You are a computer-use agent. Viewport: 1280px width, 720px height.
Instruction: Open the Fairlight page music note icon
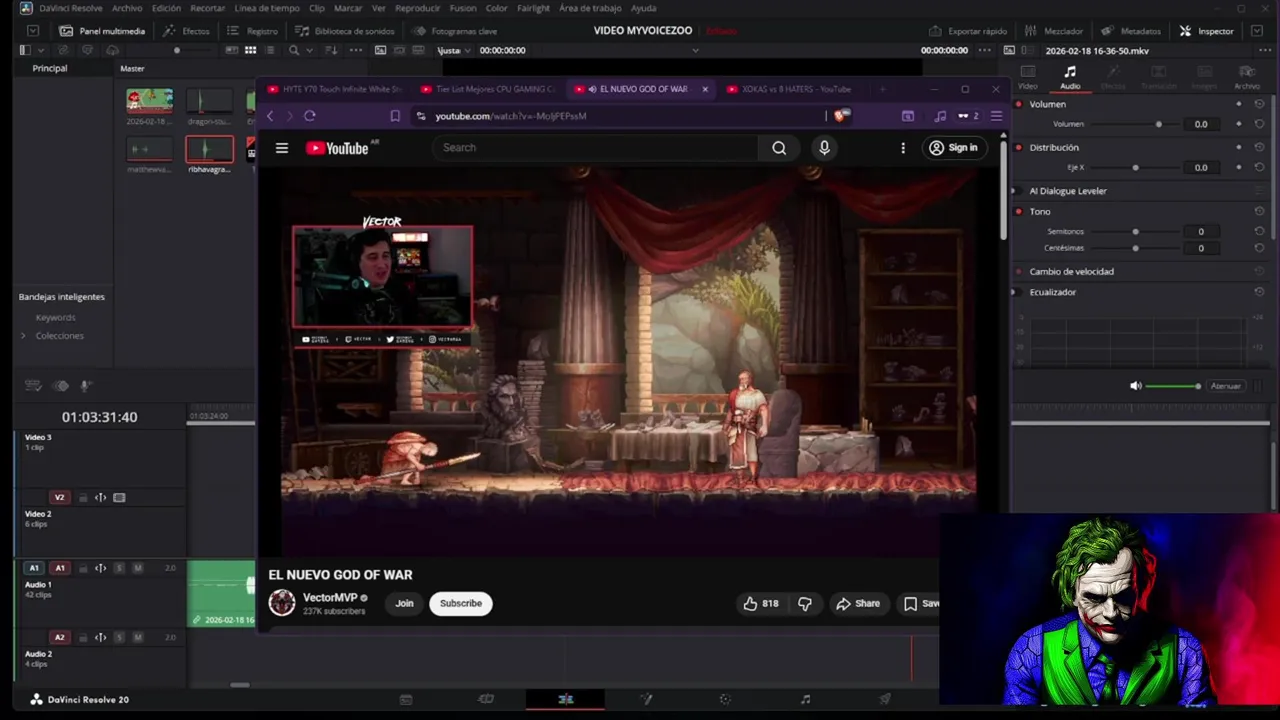tap(805, 700)
